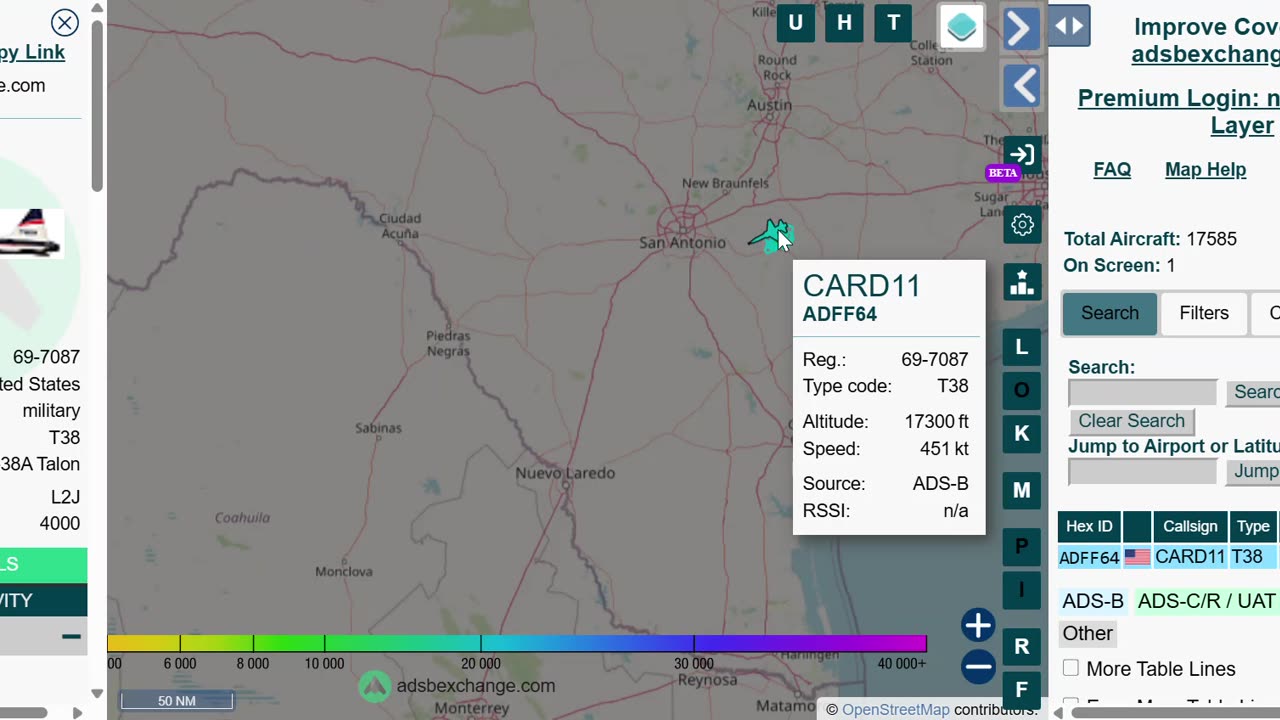Click the Copy Link link in left panel
This screenshot has height=720, width=1280.
pos(32,52)
